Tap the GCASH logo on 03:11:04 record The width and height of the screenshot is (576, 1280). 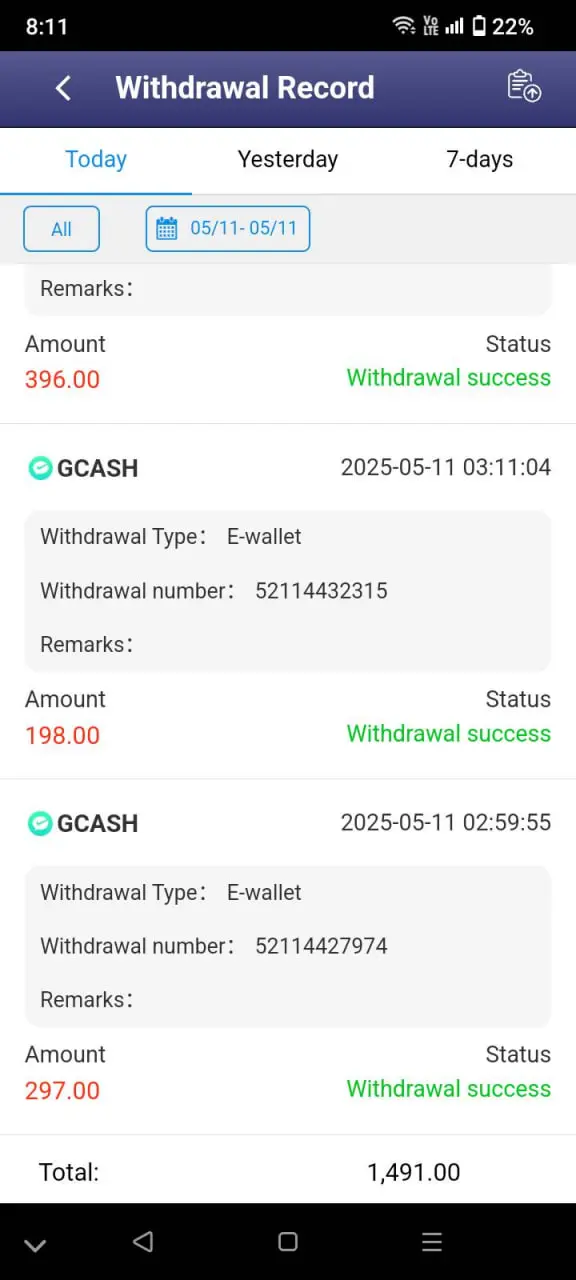40,468
